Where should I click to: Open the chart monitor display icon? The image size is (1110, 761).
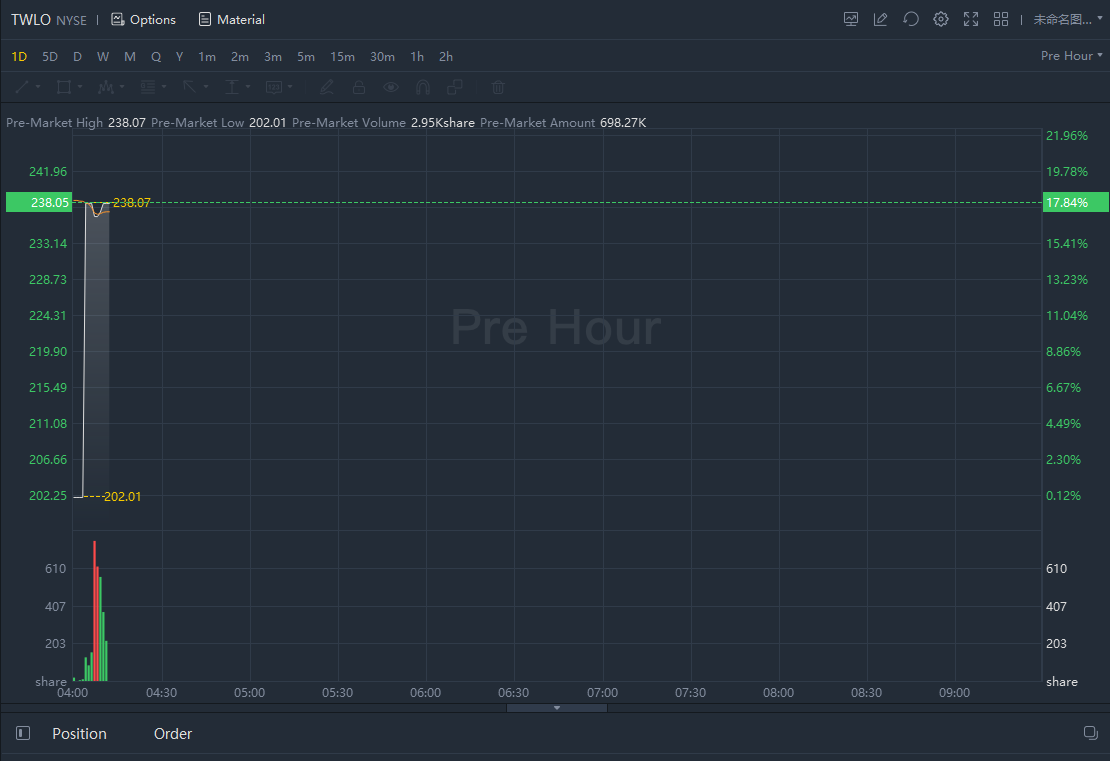coord(851,20)
